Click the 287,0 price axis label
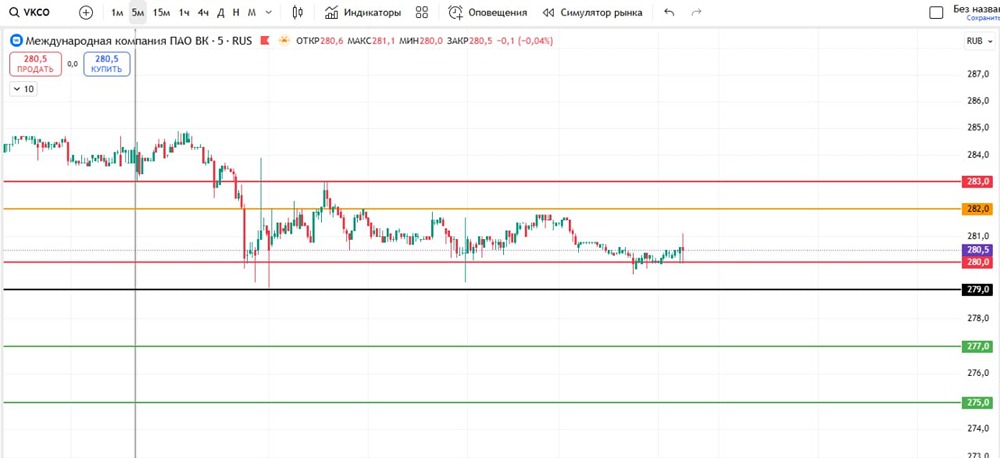Viewport: 1000px width, 458px height. pos(978,74)
